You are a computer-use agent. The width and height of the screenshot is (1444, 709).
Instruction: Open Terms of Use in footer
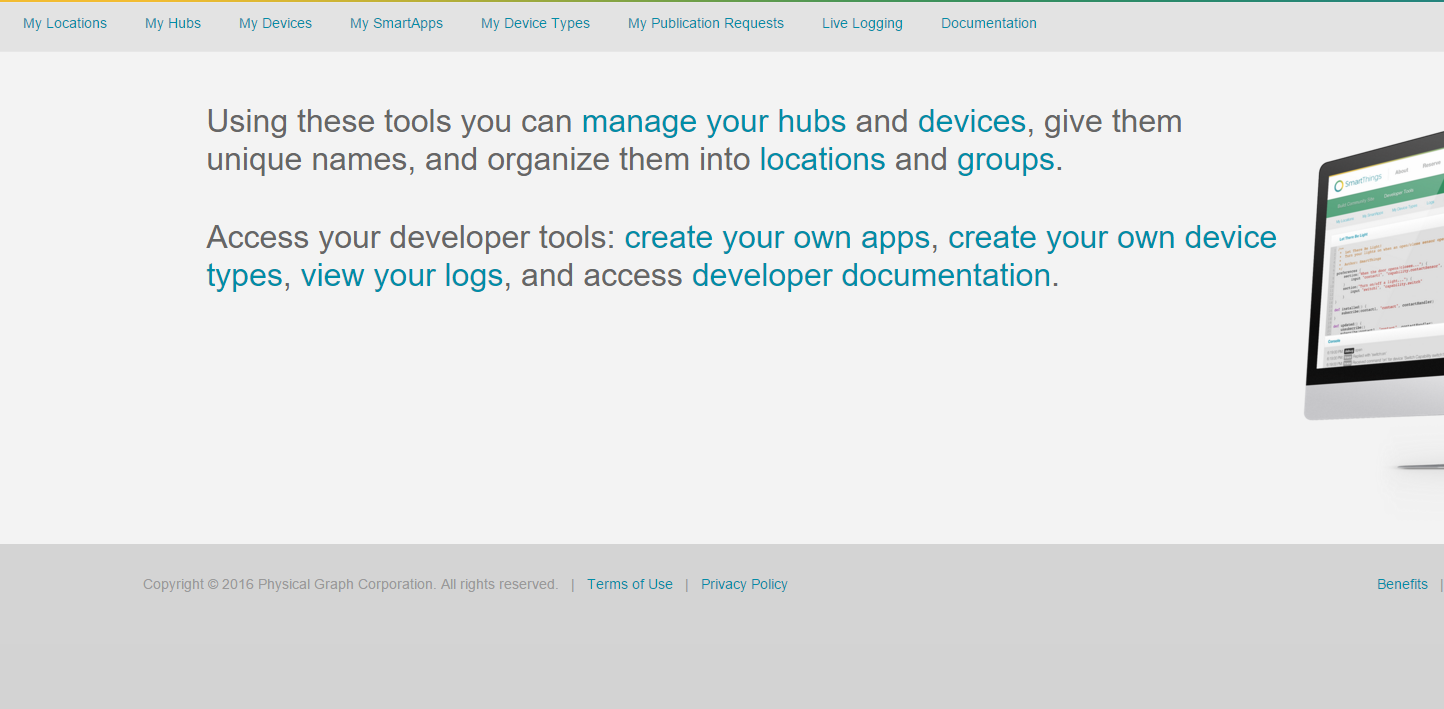coord(630,584)
